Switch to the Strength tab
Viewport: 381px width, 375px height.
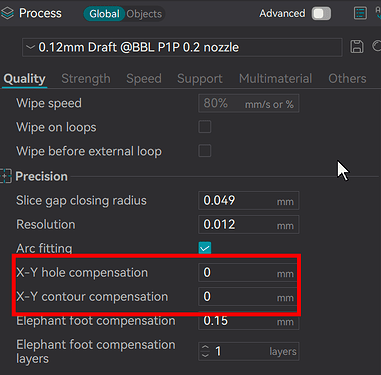[86, 79]
